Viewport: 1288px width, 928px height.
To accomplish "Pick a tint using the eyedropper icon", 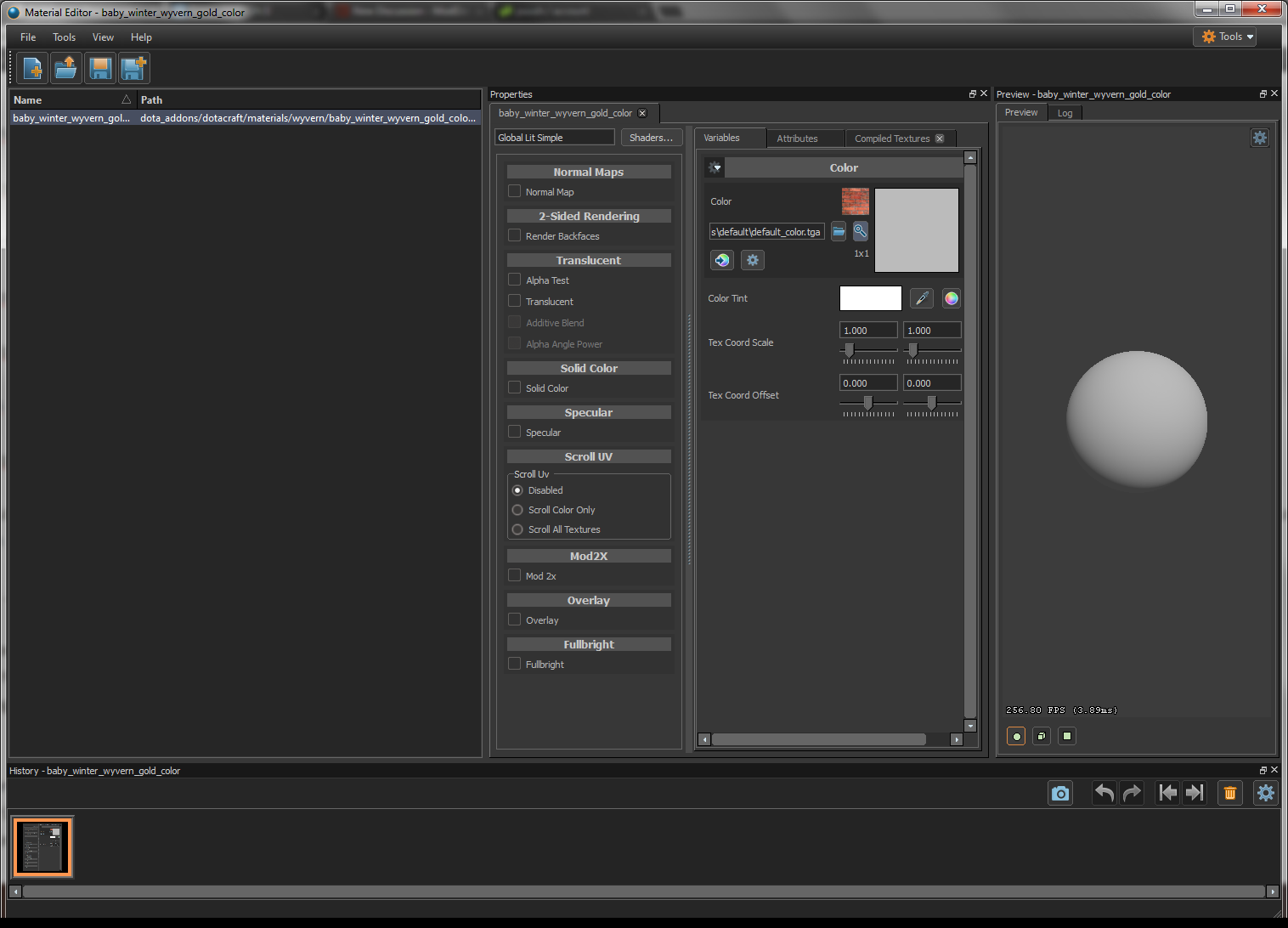I will coord(921,298).
